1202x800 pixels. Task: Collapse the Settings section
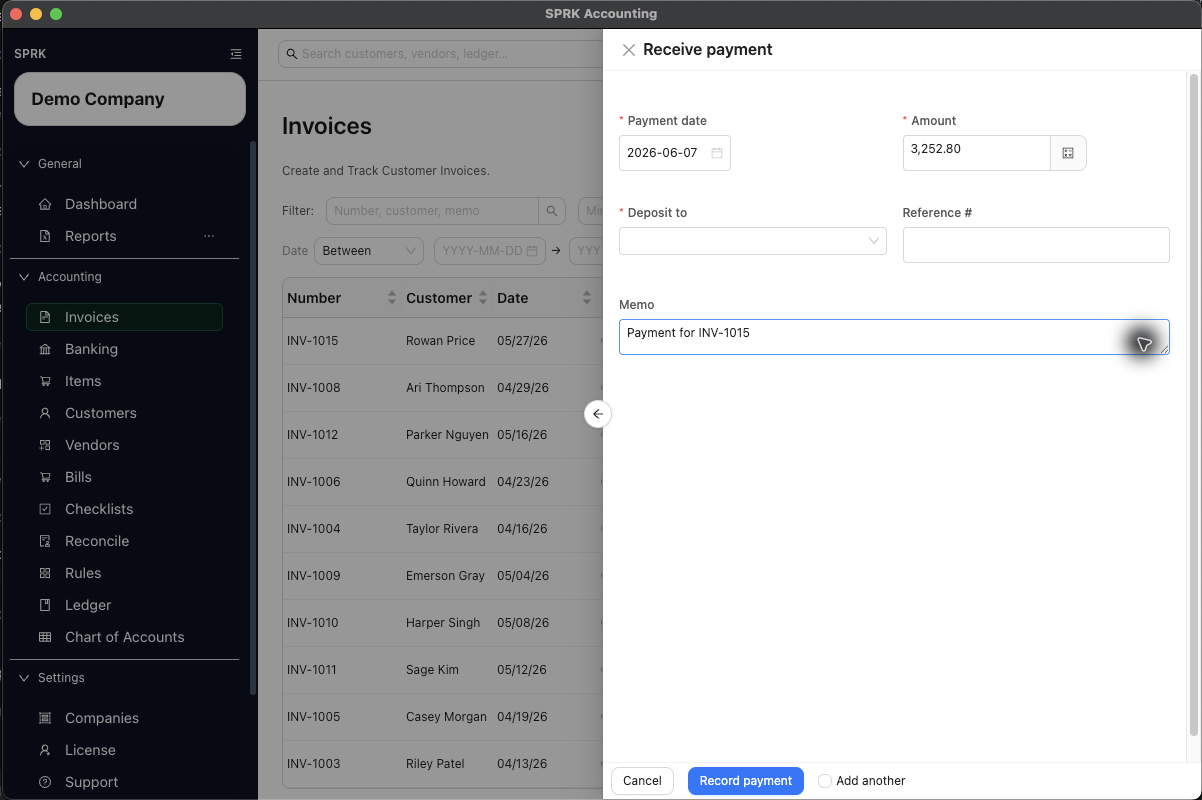point(25,678)
